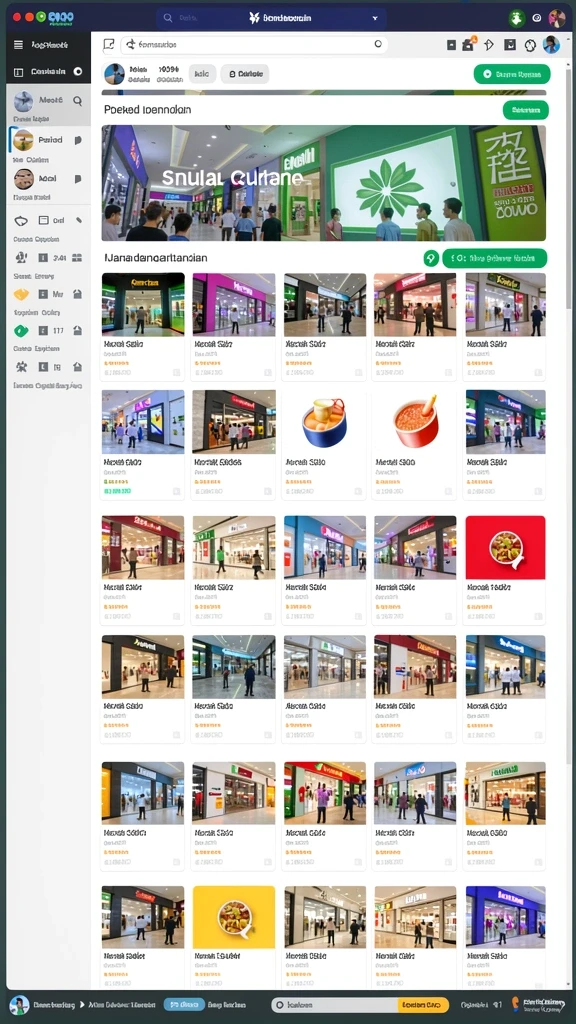Click the pencil edit icon in the sidebar
This screenshot has height=1024, width=576.
[x=78, y=221]
